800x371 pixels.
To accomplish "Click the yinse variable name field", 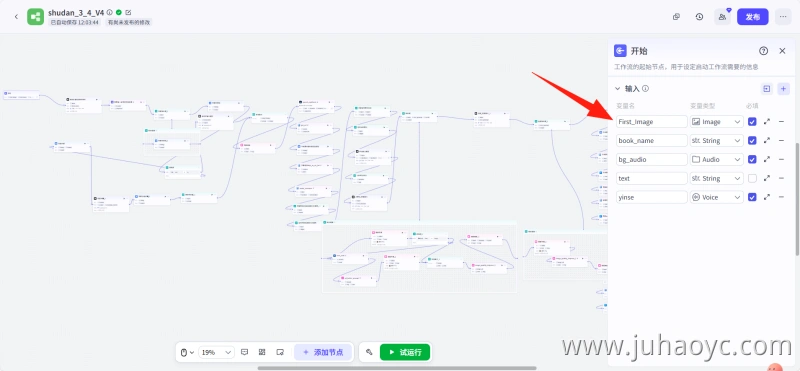I will pos(651,197).
